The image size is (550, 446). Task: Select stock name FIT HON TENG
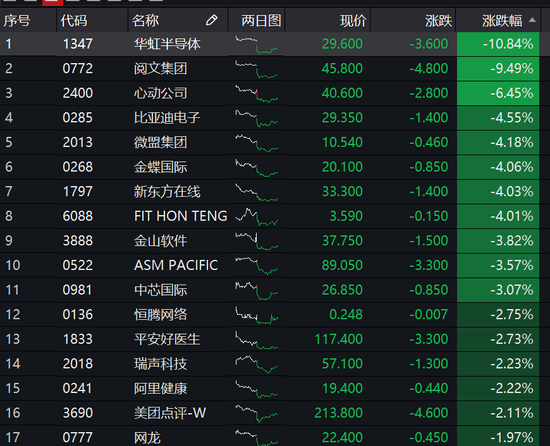[181, 216]
